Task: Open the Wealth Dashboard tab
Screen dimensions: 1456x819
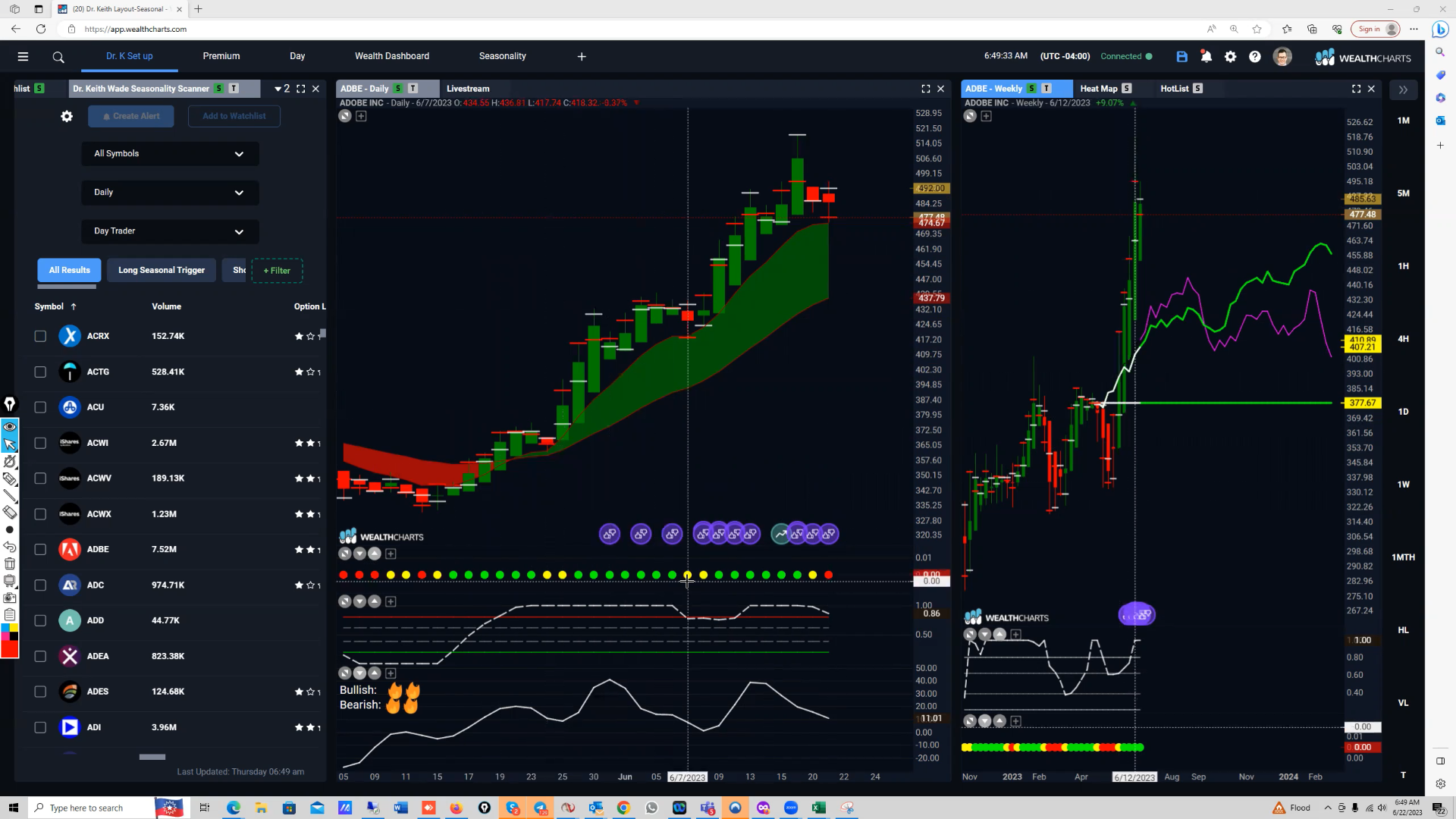Action: (392, 56)
